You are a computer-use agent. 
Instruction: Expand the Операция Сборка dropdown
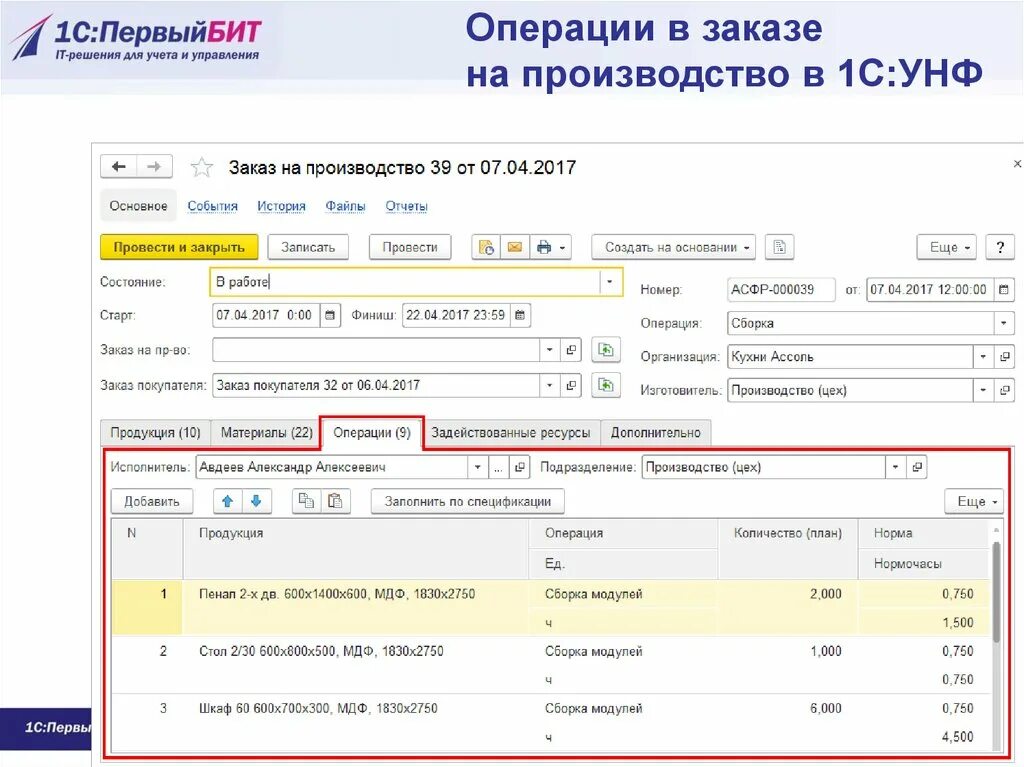[x=1004, y=323]
